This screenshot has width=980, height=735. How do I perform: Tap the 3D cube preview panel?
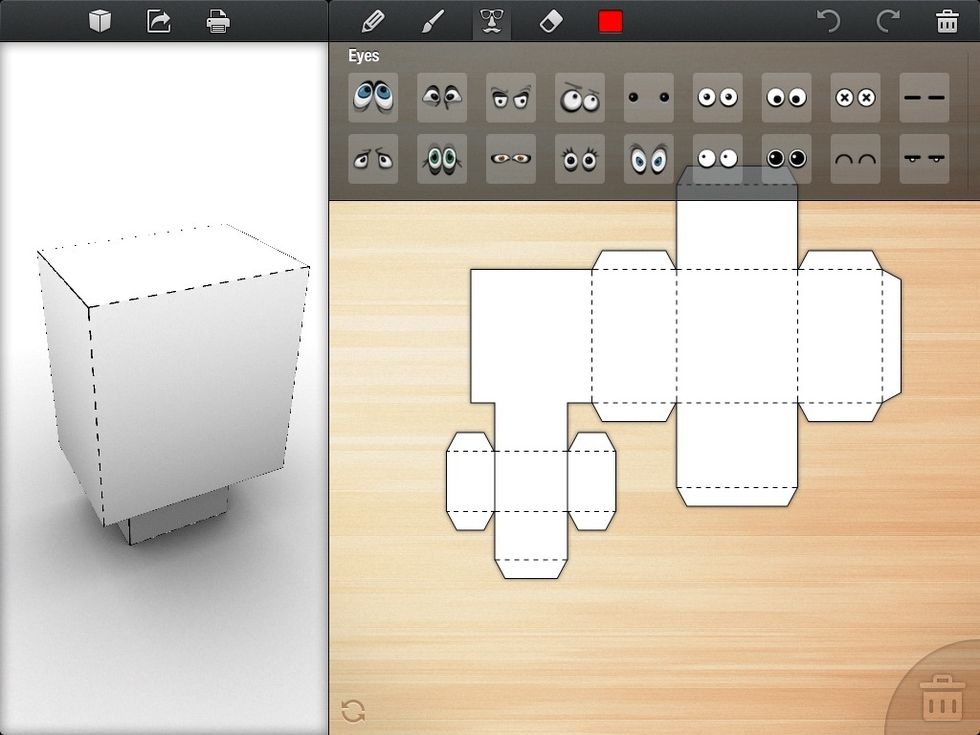click(163, 390)
